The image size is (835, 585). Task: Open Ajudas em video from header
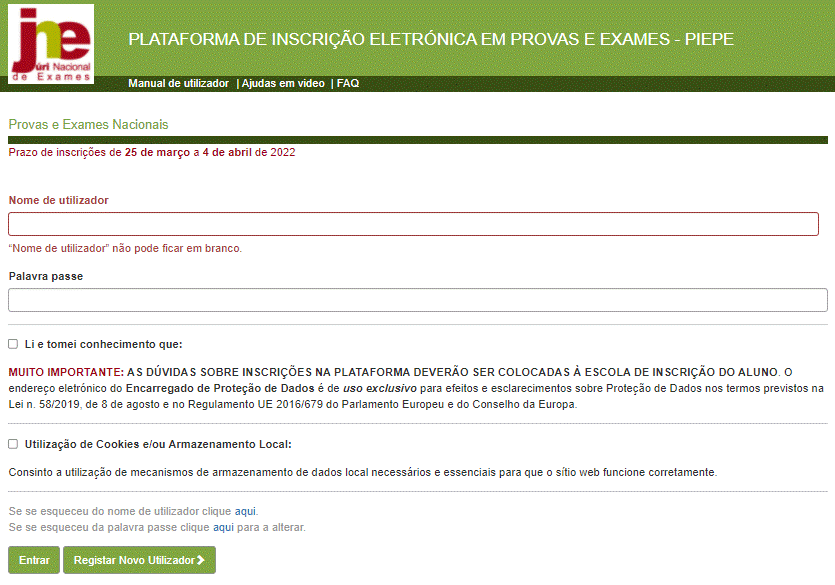coord(283,84)
